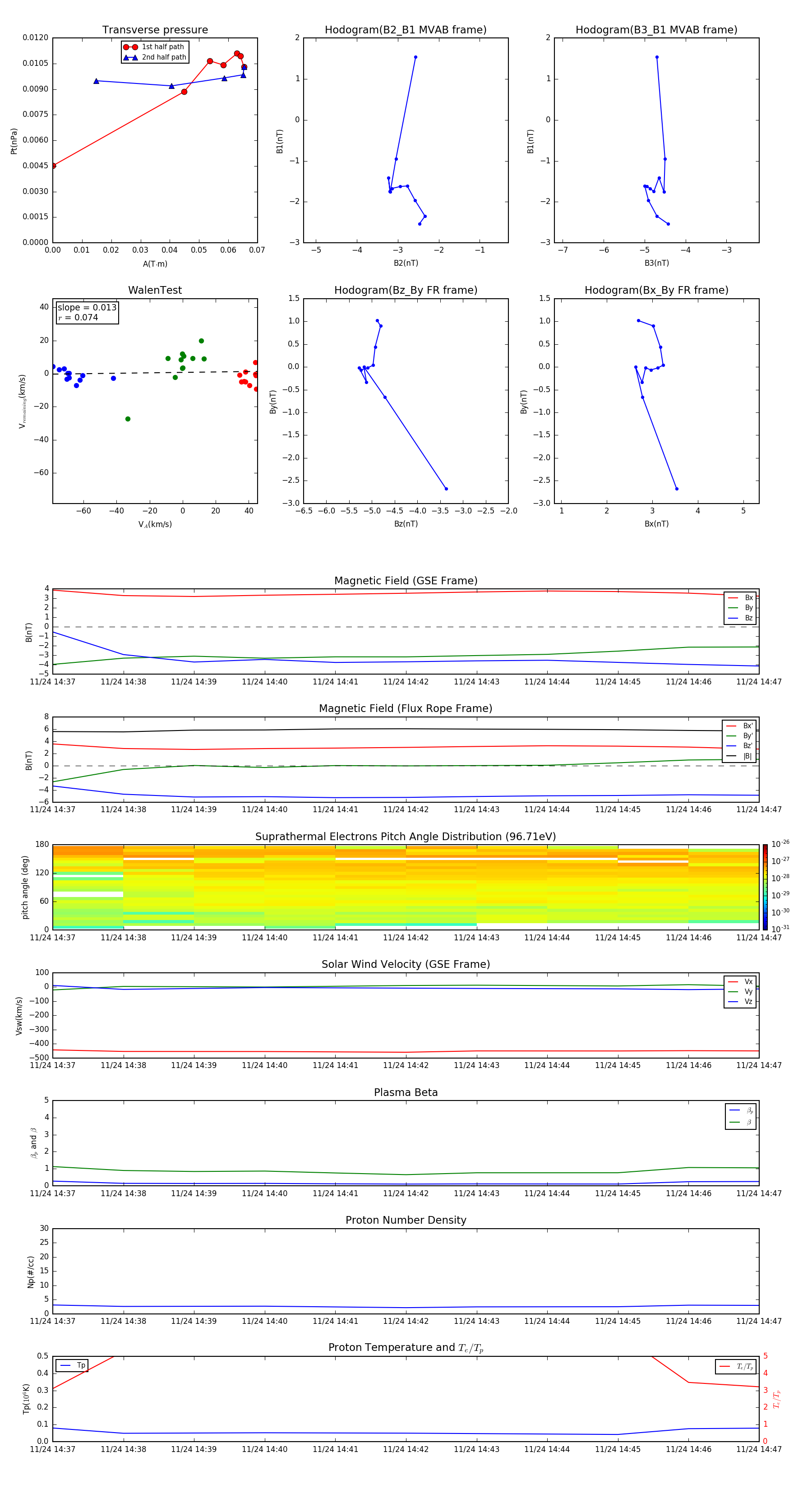Click the 'Proton Number Density' title
Image resolution: width=812 pixels, height=1489 pixels.
coord(406,1220)
